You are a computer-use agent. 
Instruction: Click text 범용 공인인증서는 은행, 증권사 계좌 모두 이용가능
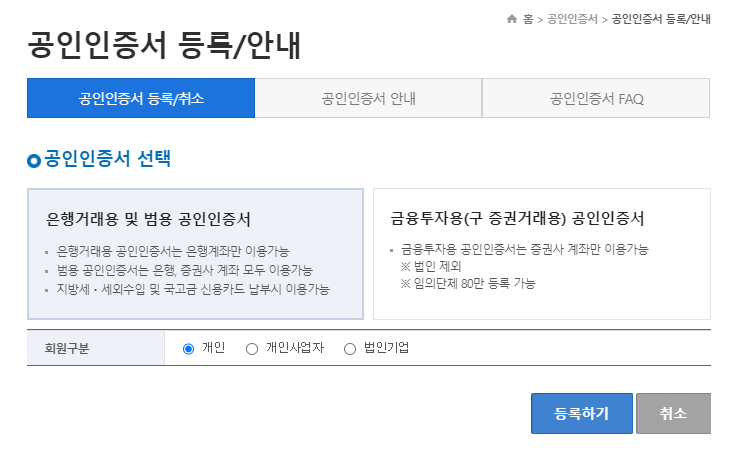185,270
